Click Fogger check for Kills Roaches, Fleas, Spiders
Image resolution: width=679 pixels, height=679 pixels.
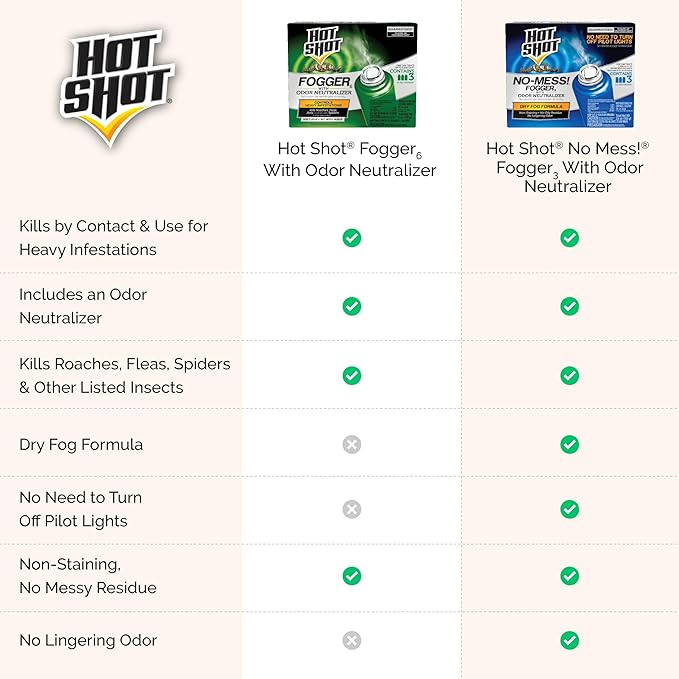click(352, 375)
